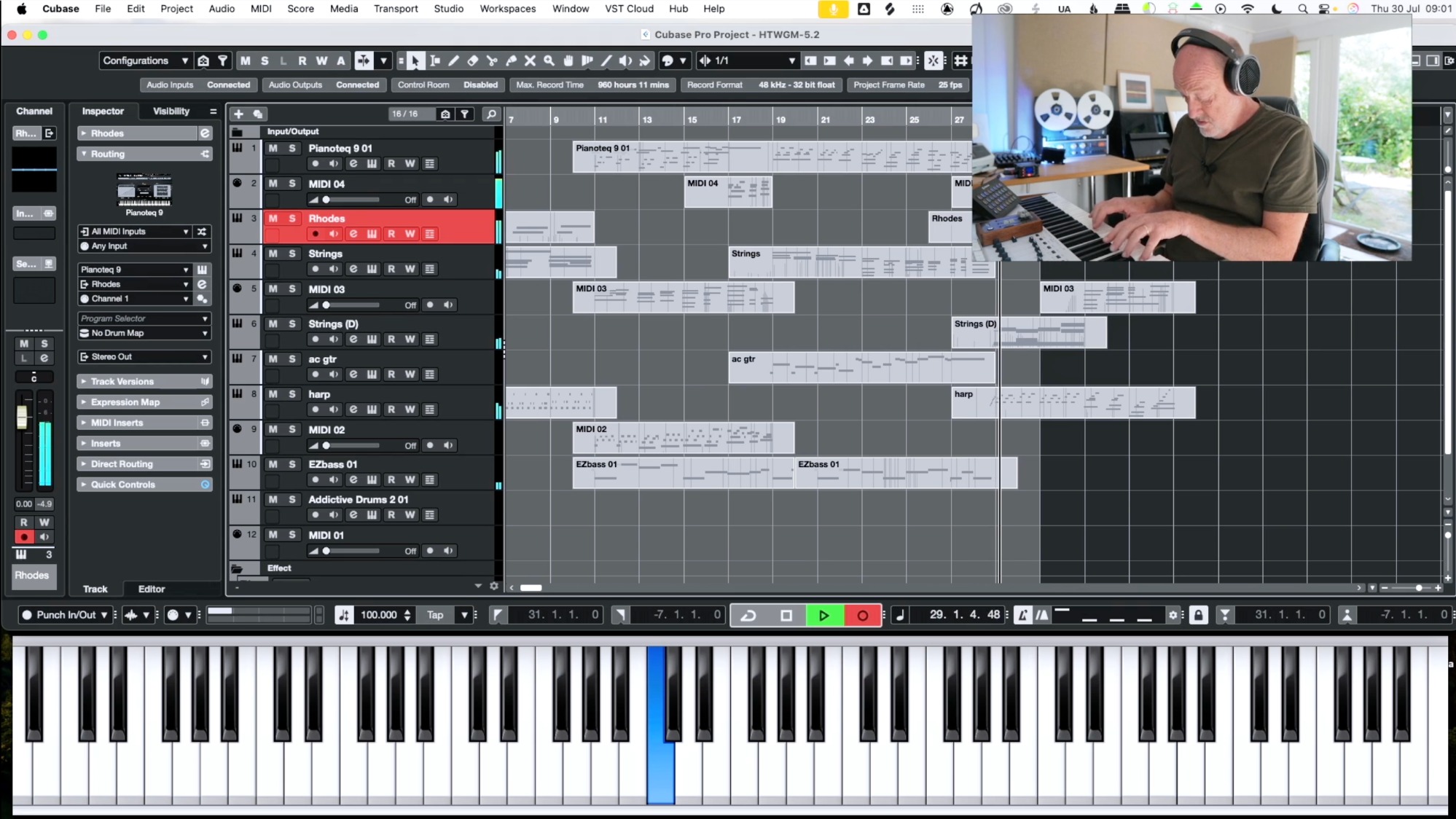Screen dimensions: 1456x819
Task: Open the Workspaces menu
Action: coord(507,9)
